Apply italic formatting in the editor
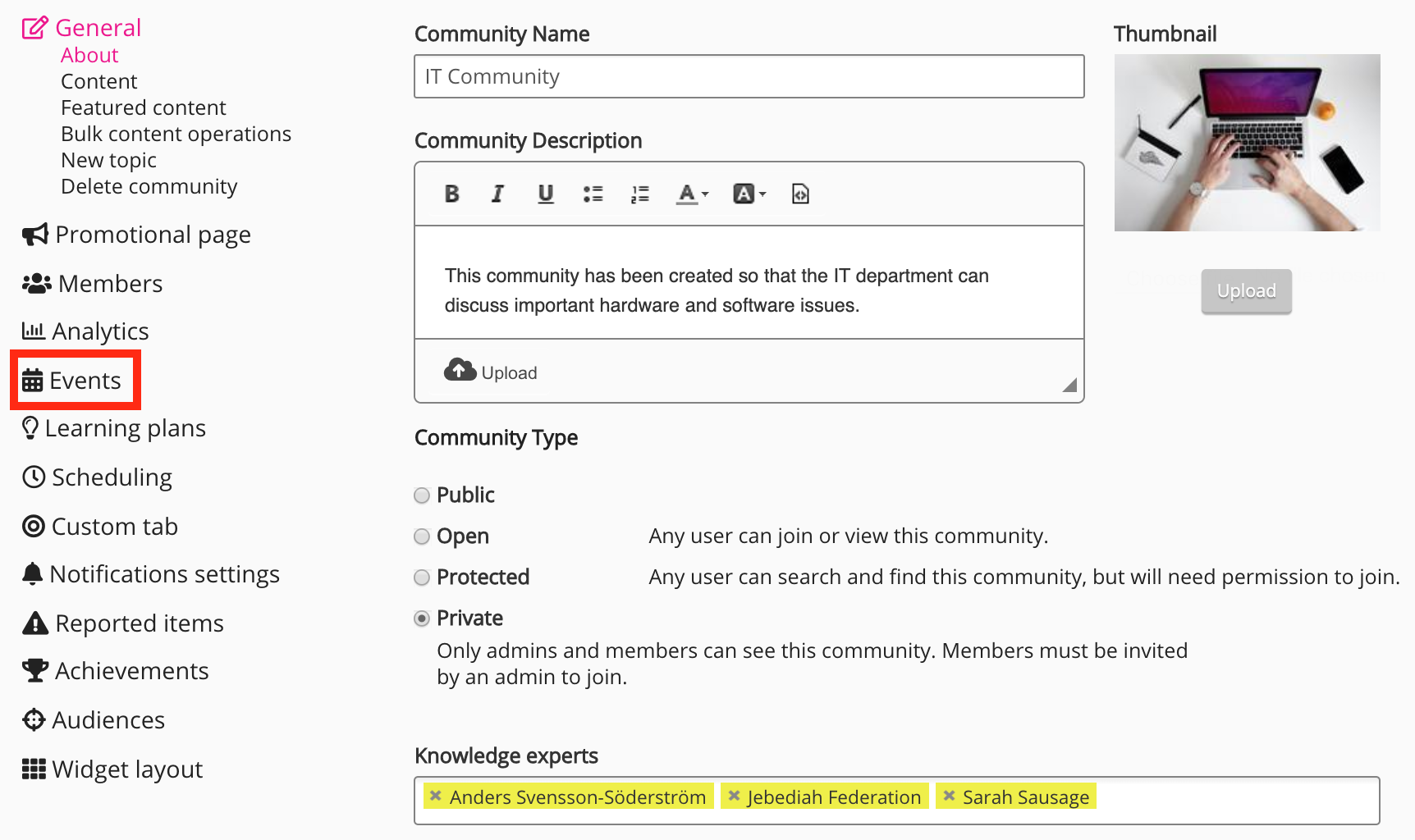The height and width of the screenshot is (840, 1415). [x=497, y=194]
